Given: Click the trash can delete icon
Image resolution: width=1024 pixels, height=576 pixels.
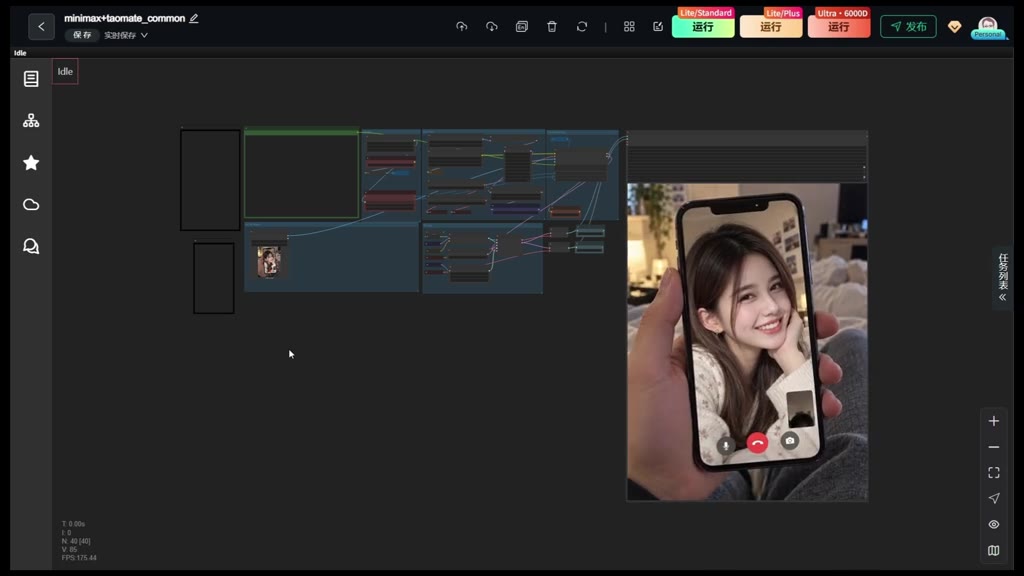Looking at the screenshot, I should tap(552, 27).
